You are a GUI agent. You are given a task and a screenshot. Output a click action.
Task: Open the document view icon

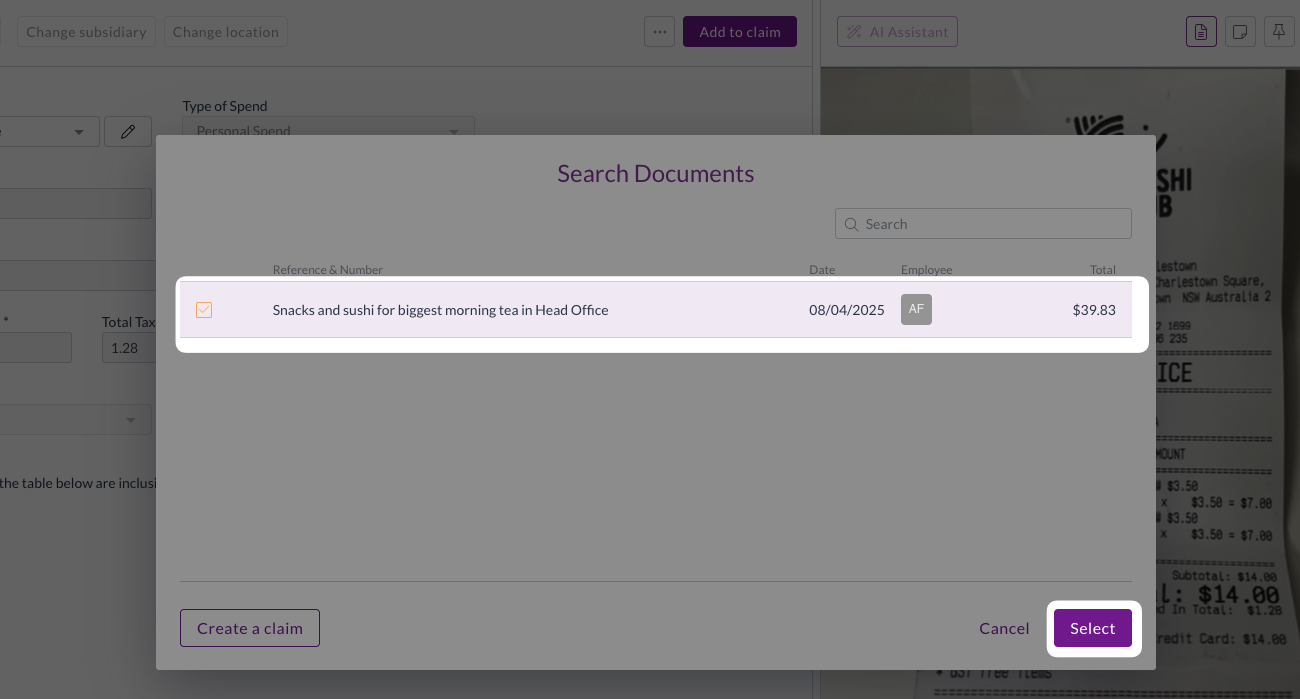click(1201, 32)
